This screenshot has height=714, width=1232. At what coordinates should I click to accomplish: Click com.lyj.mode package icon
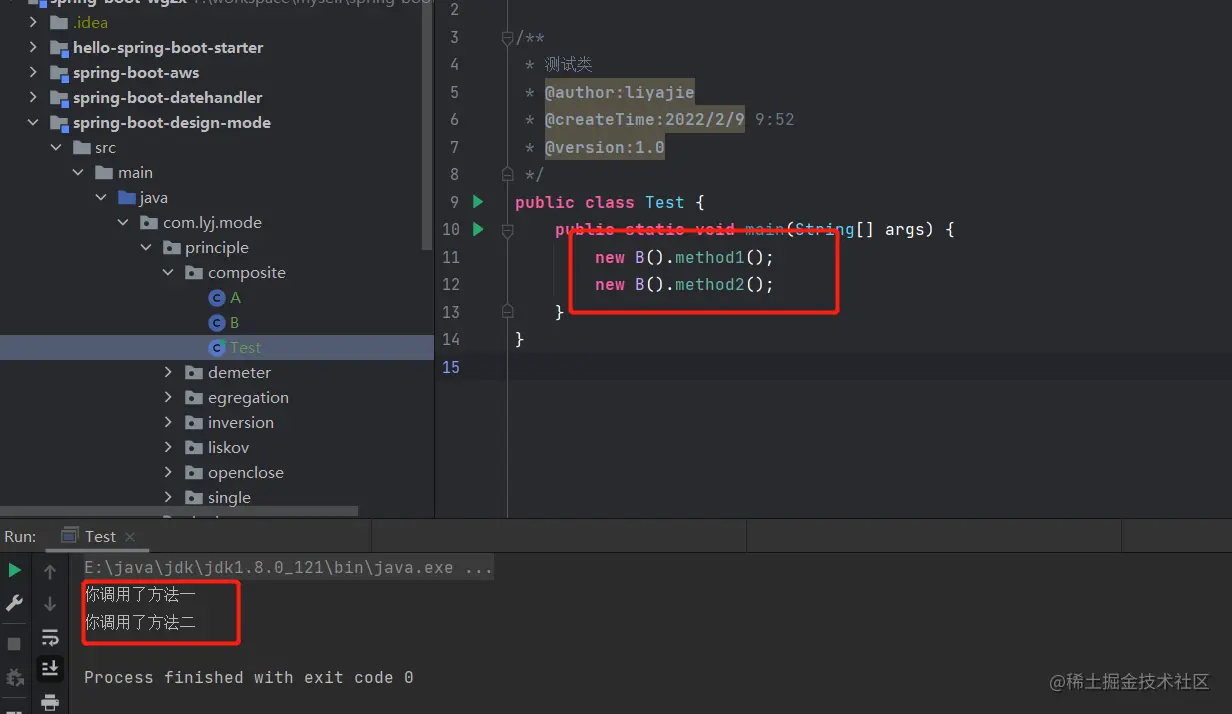[x=150, y=223]
